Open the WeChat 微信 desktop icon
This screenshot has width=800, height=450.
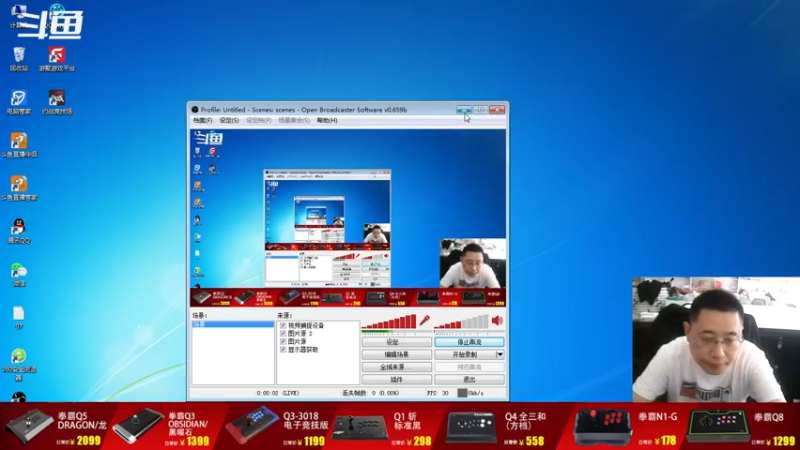(x=19, y=274)
